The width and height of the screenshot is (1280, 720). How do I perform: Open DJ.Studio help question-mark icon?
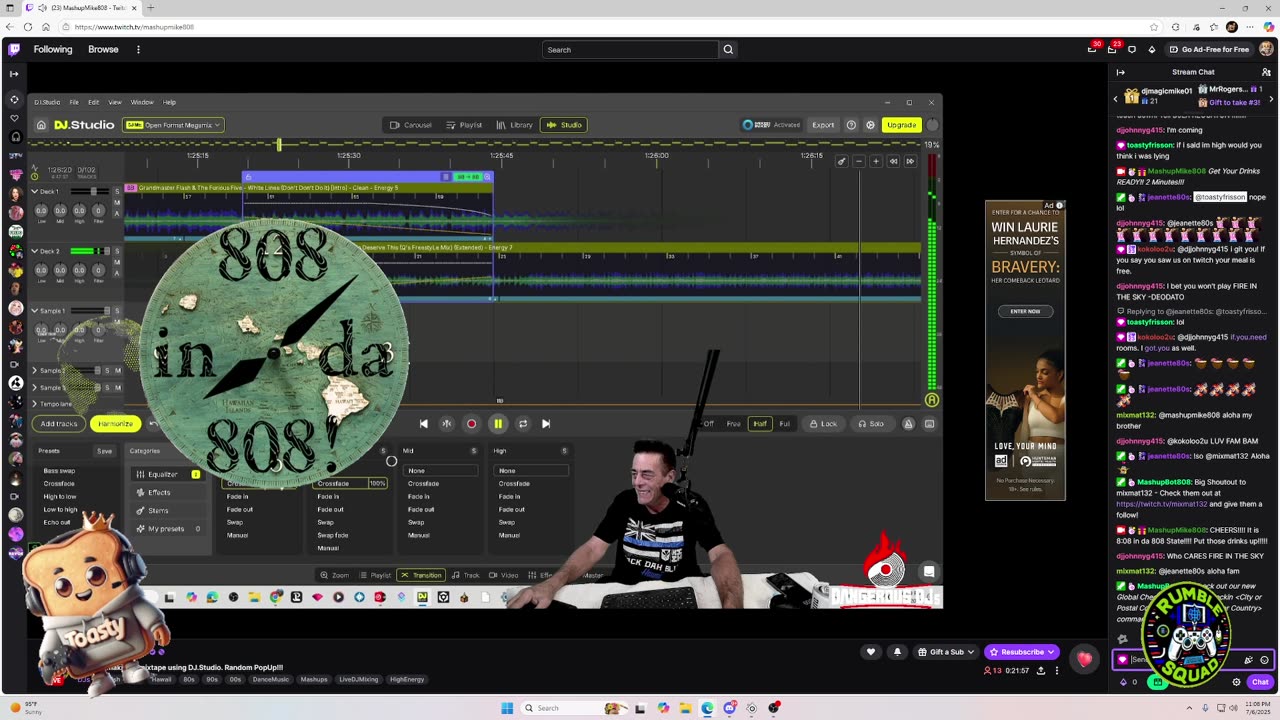[x=851, y=125]
